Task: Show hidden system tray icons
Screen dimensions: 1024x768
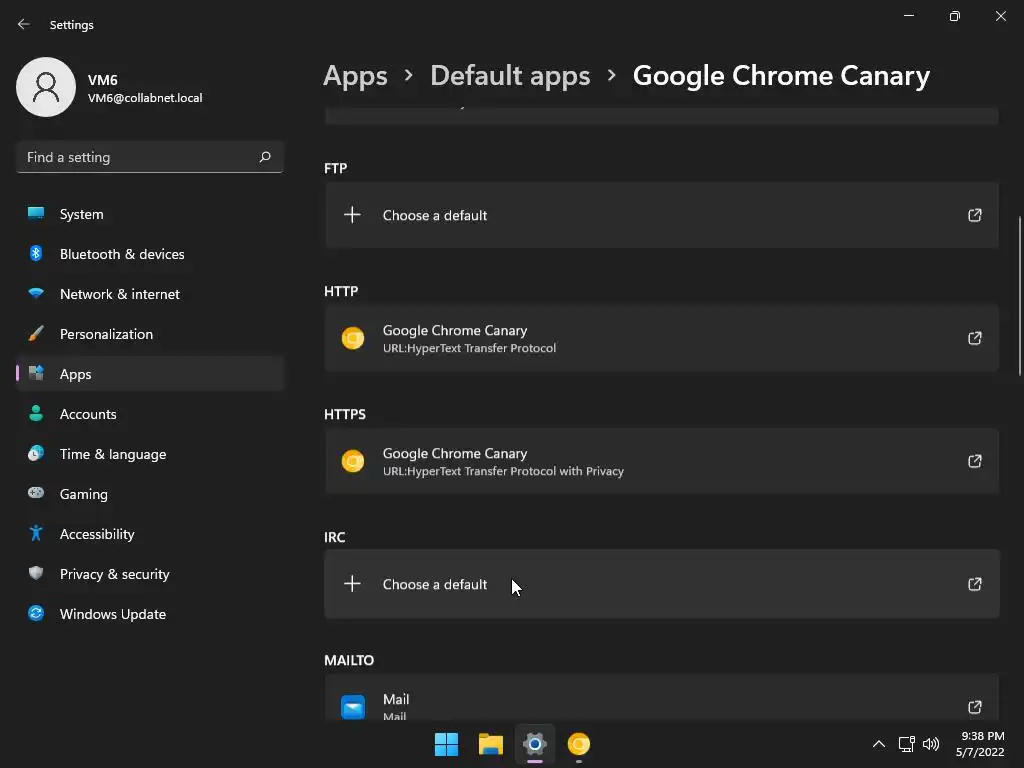Action: point(878,744)
